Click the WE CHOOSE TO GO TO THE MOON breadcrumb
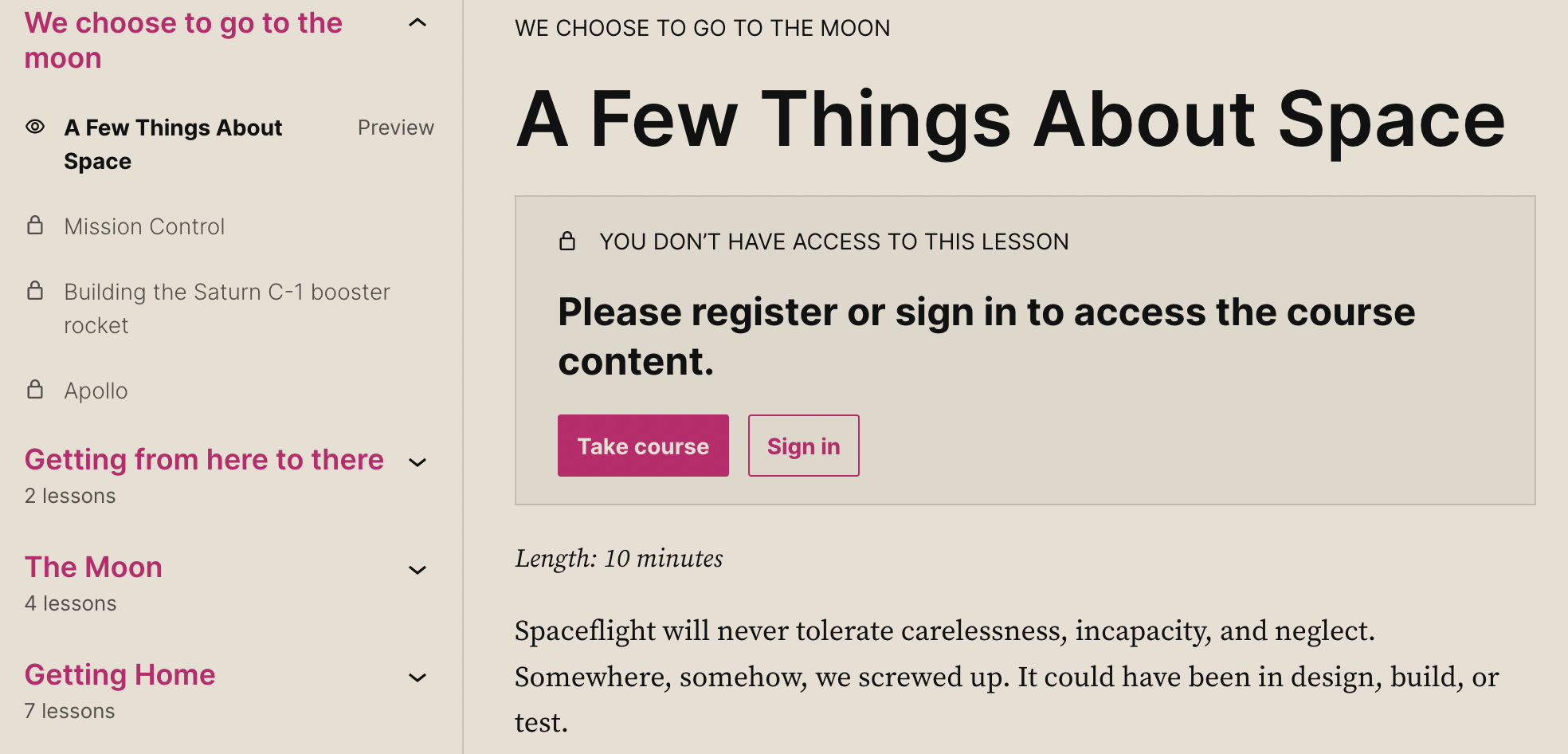The height and width of the screenshot is (754, 1568). coord(703,29)
